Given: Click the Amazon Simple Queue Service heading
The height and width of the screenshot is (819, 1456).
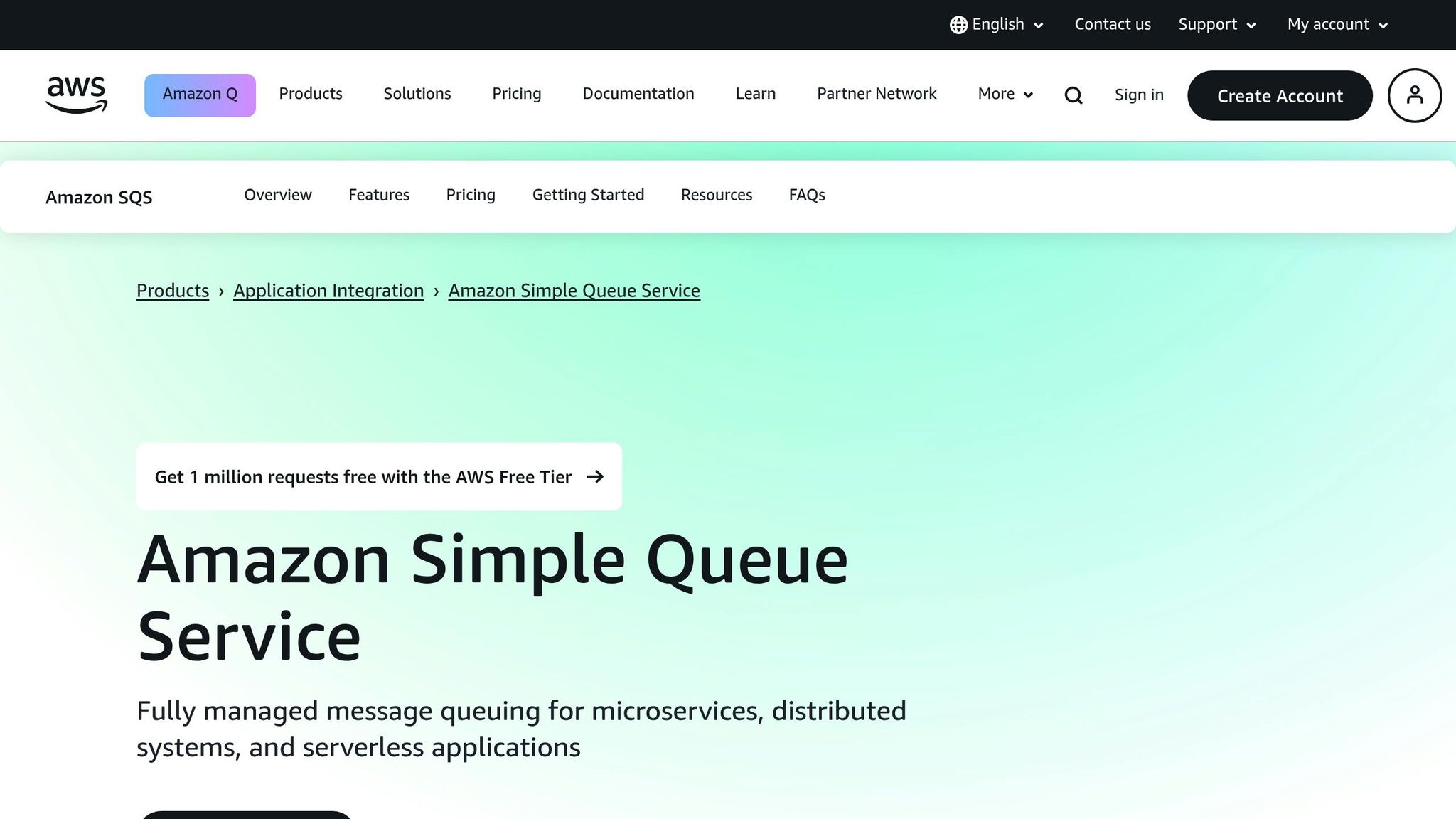Looking at the screenshot, I should click(x=493, y=597).
